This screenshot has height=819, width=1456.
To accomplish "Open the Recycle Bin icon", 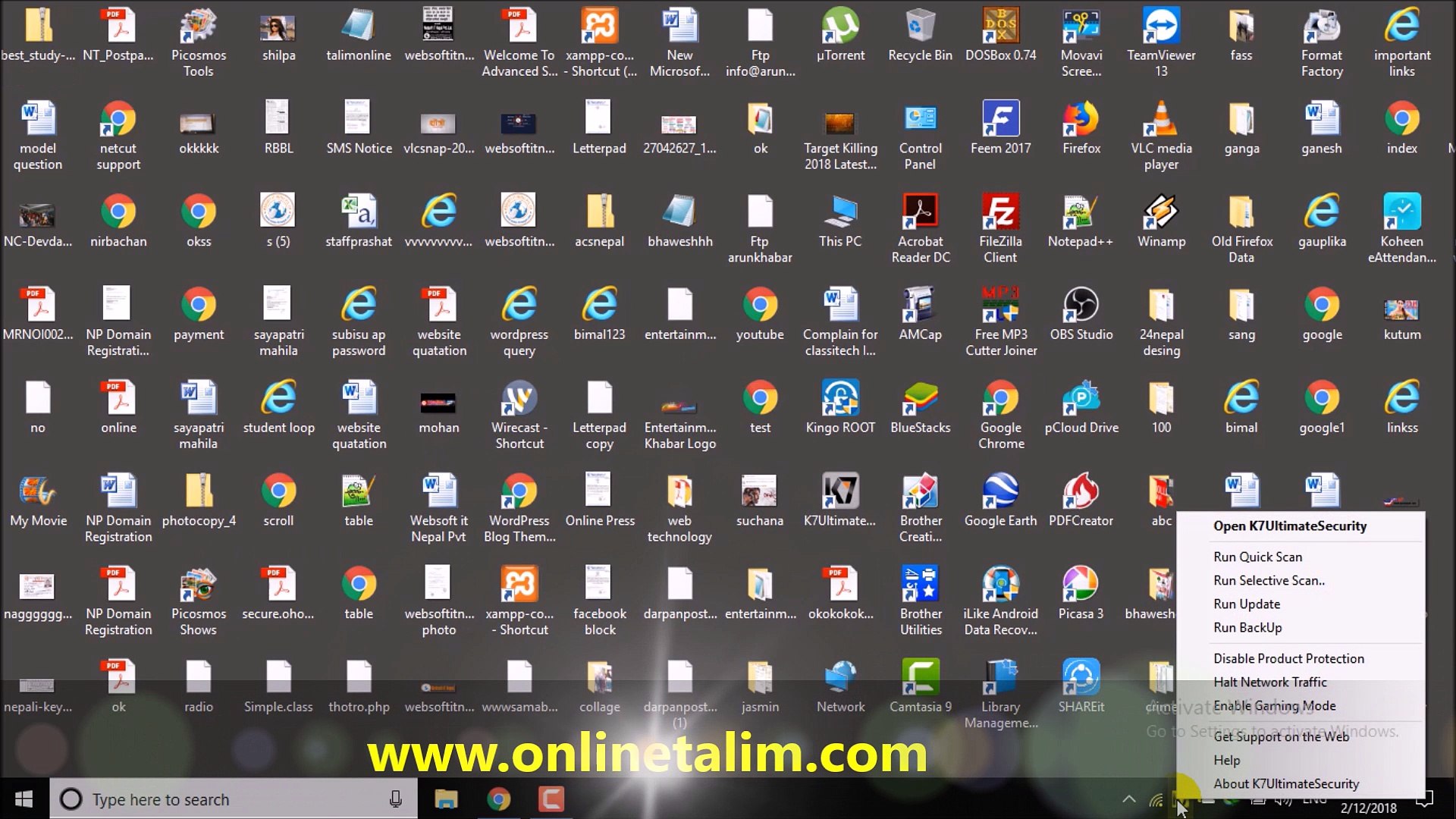I will pyautogui.click(x=920, y=28).
